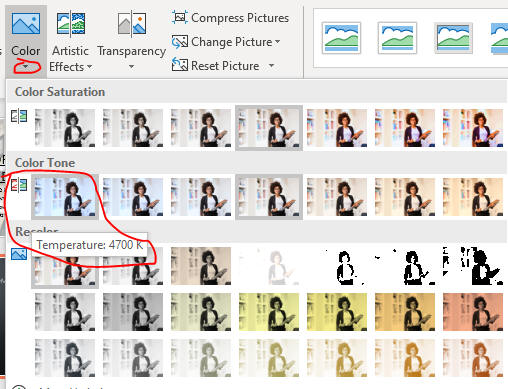
Task: Select the highest saturation thumbnail in Color Saturation
Action: pyautogui.click(x=473, y=128)
